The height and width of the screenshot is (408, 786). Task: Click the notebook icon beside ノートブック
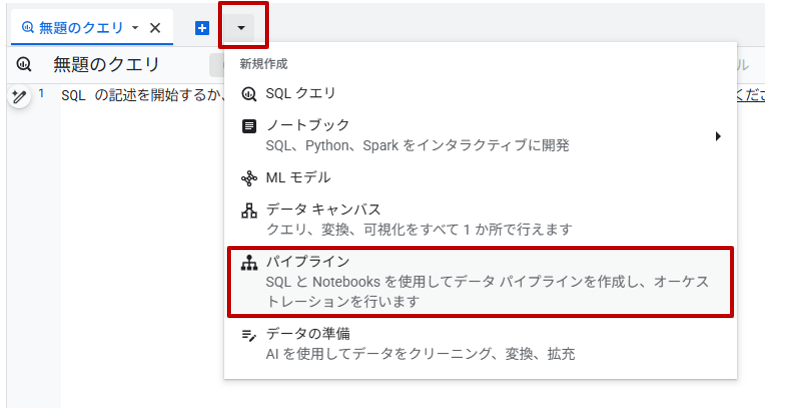(249, 126)
